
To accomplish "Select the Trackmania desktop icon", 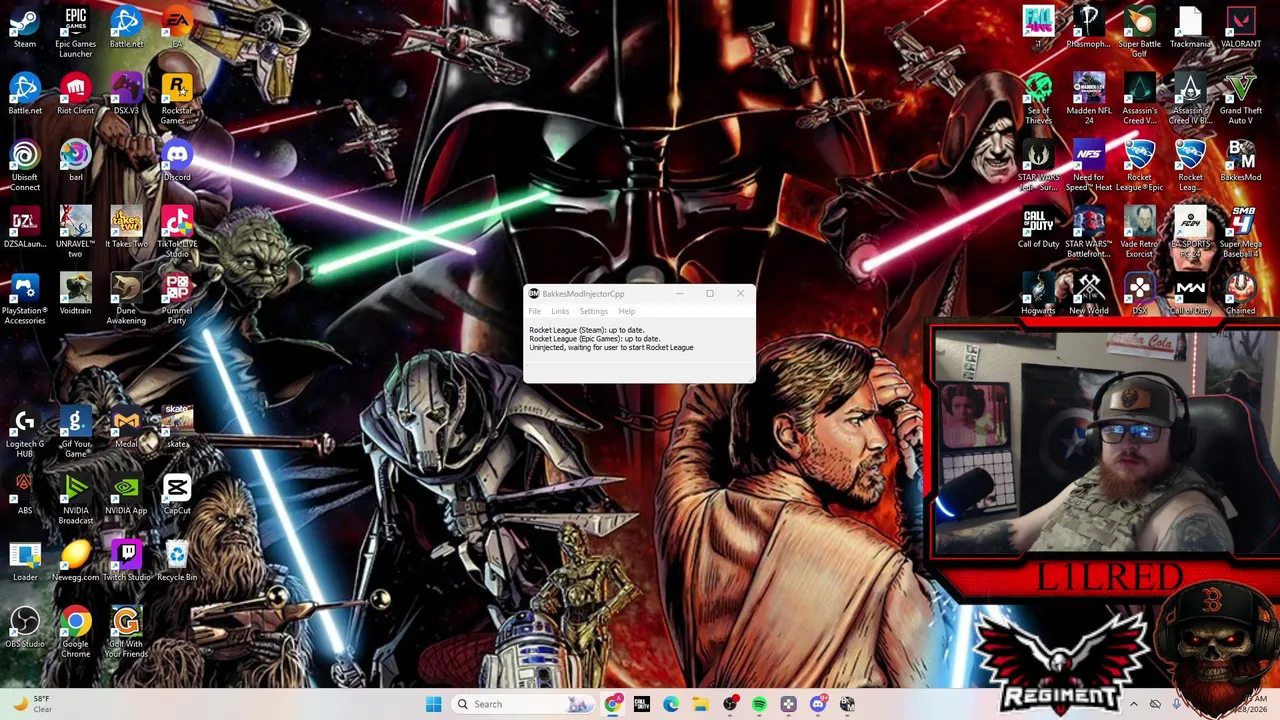I will click(1190, 28).
